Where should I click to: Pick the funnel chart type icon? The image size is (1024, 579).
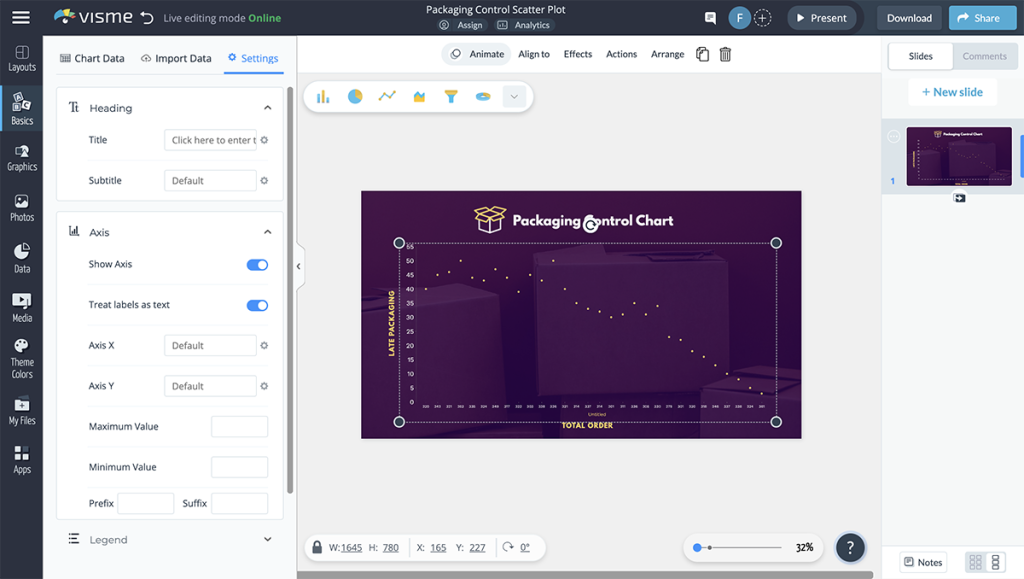pos(450,96)
